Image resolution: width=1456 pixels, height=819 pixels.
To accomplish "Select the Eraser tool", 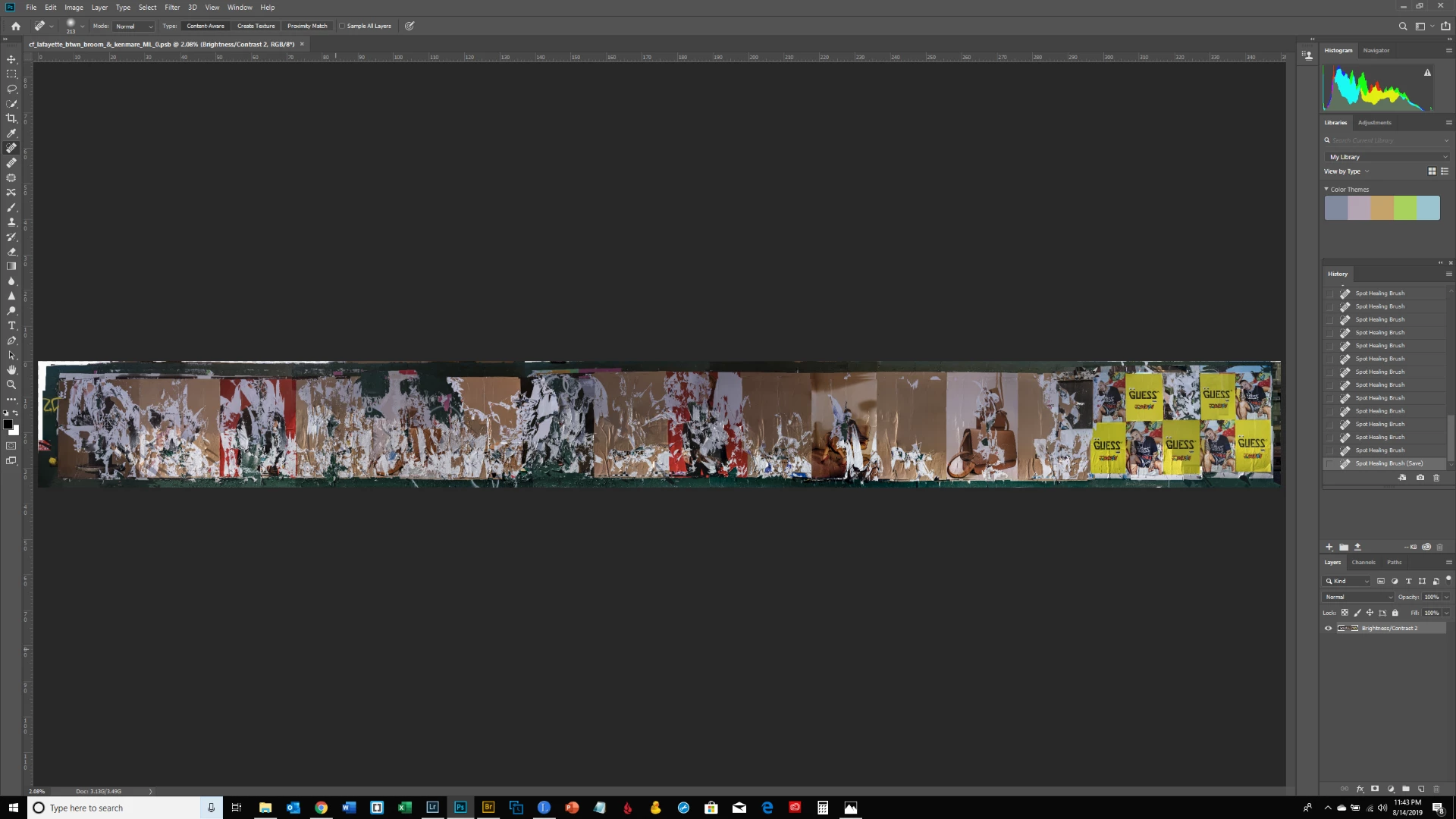I will click(11, 252).
